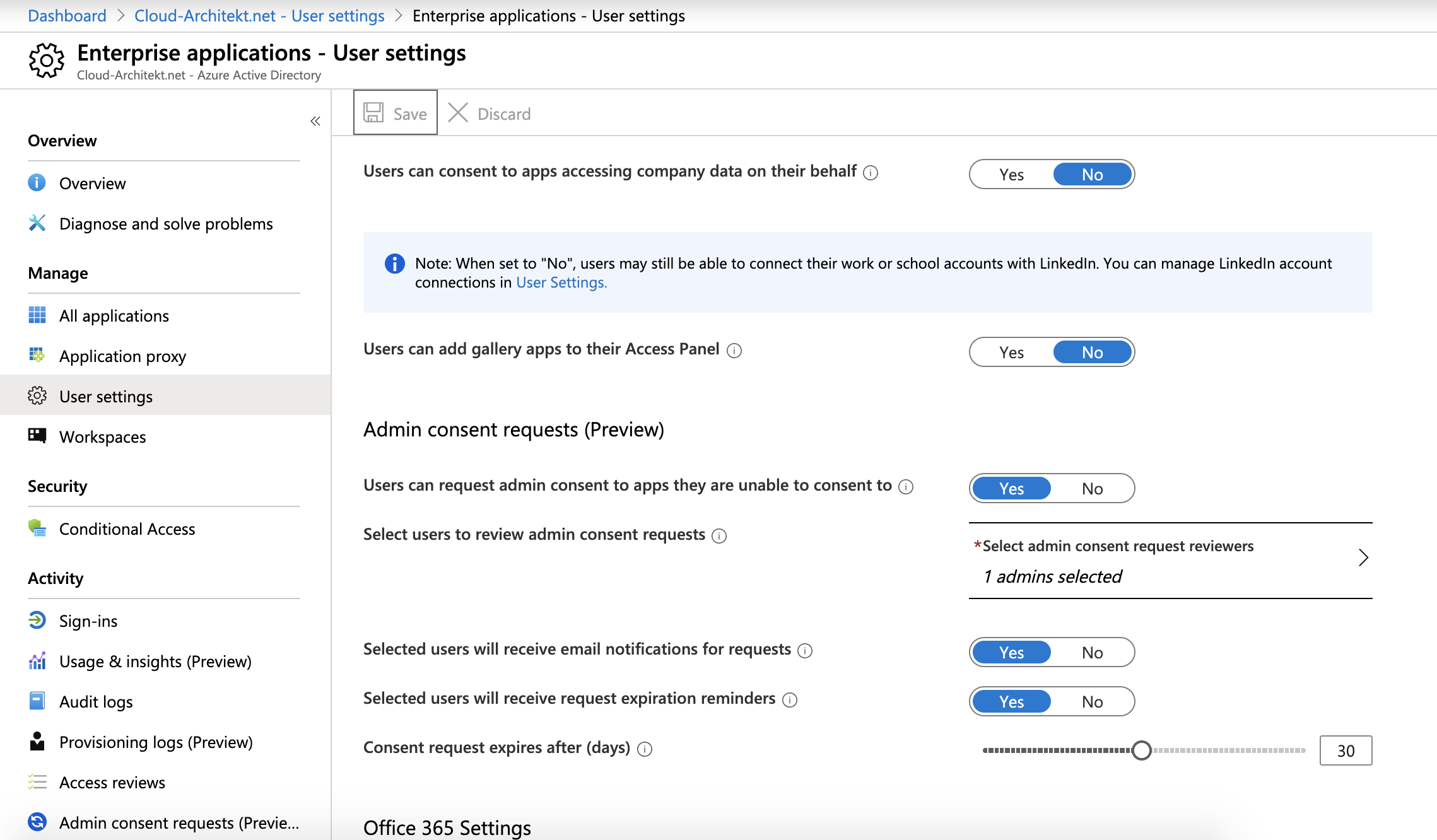Screen dimensions: 1437x840
Task: Click the left filled portion of expiration slider
Action: [1057, 750]
